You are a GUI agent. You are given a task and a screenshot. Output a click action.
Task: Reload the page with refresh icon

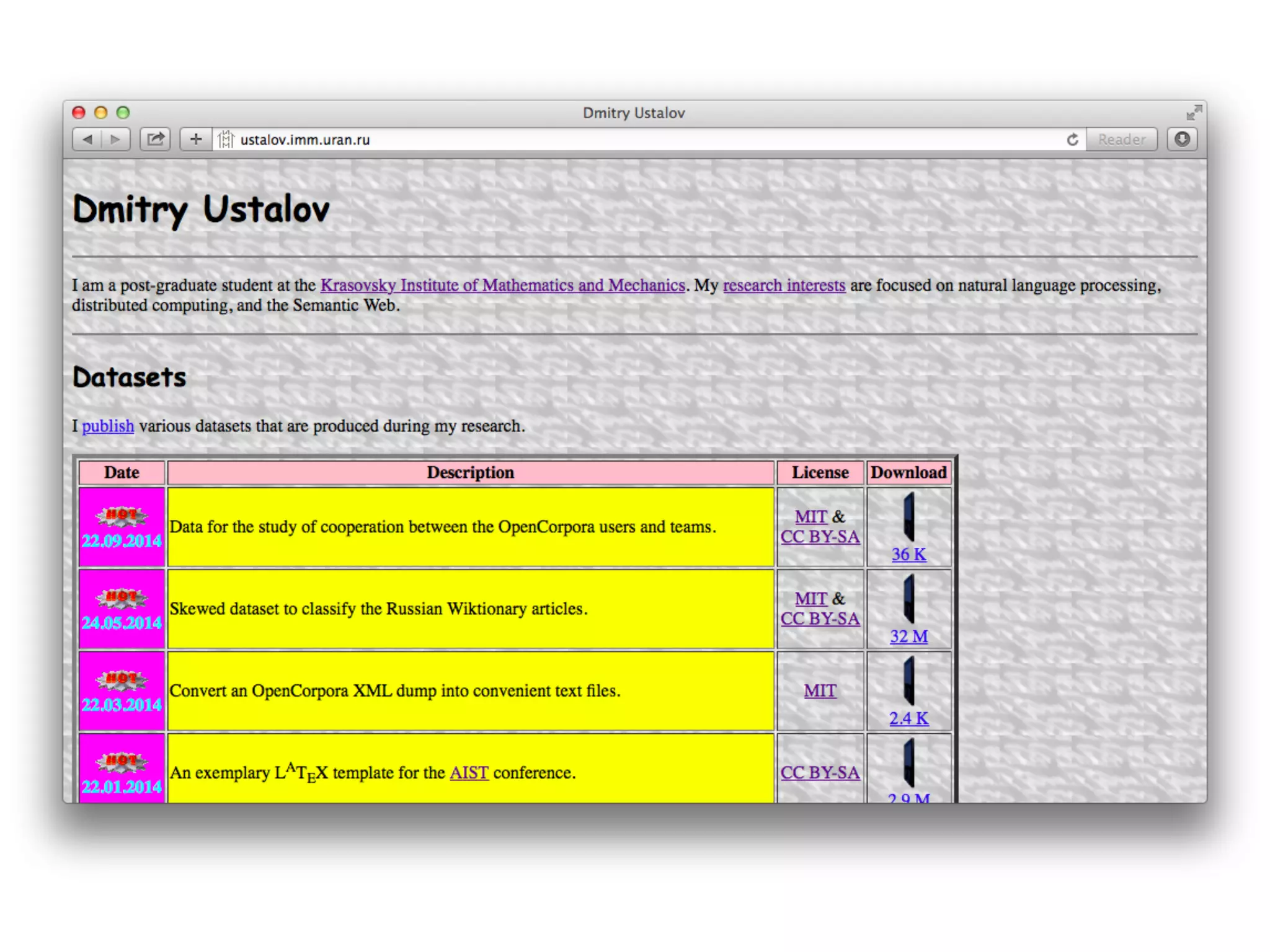1072,140
